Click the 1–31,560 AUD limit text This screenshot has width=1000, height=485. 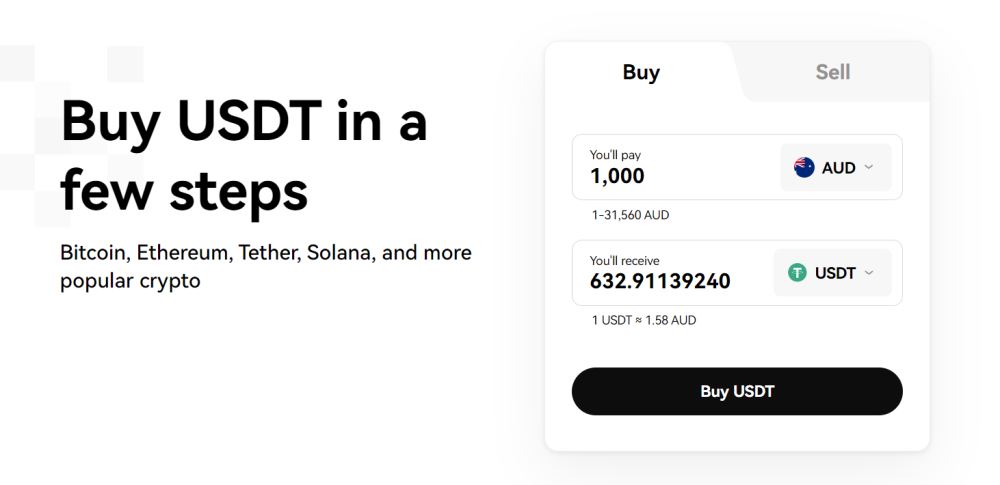tap(630, 215)
